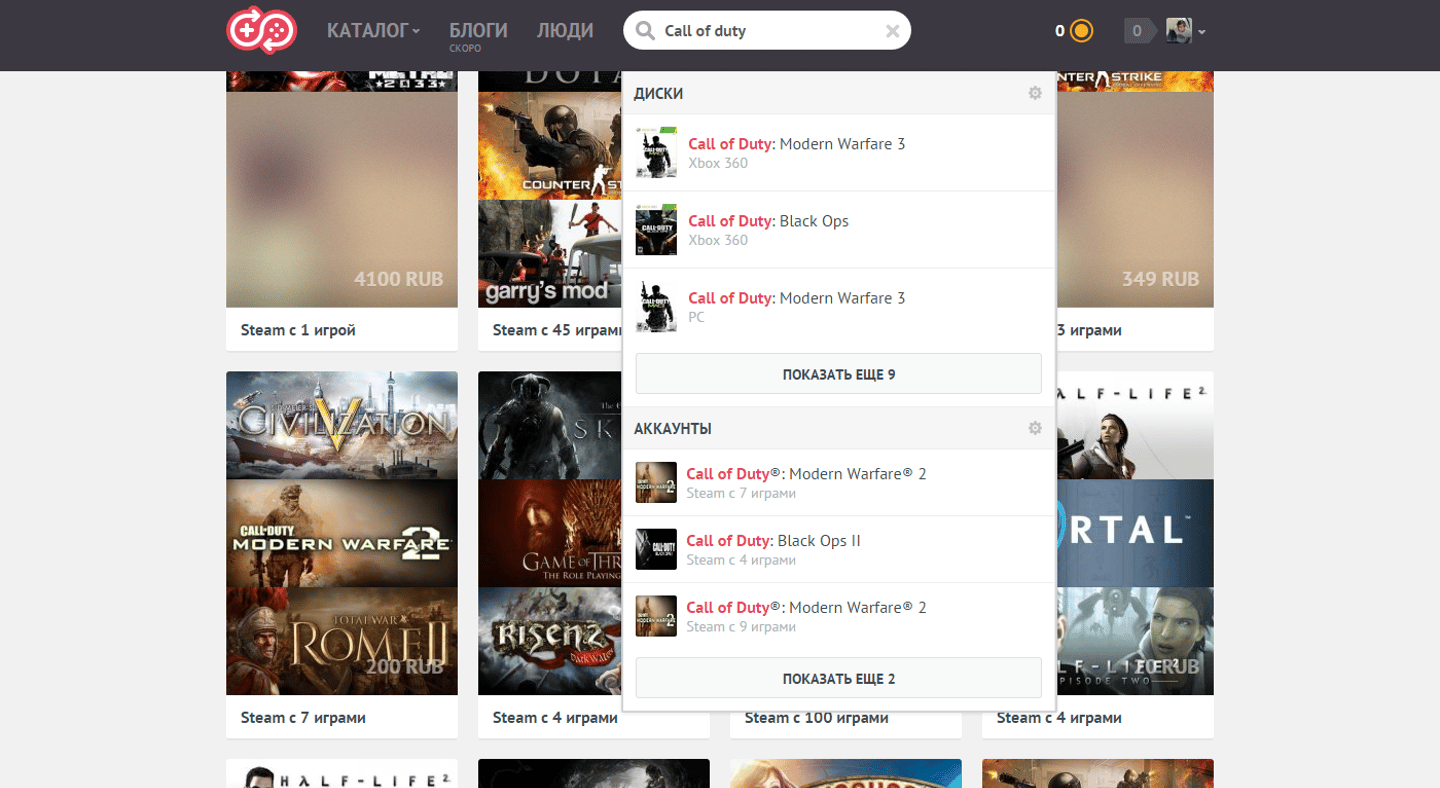Click the search magnifier icon
Screen dimensions: 1440x788
pyautogui.click(x=645, y=31)
